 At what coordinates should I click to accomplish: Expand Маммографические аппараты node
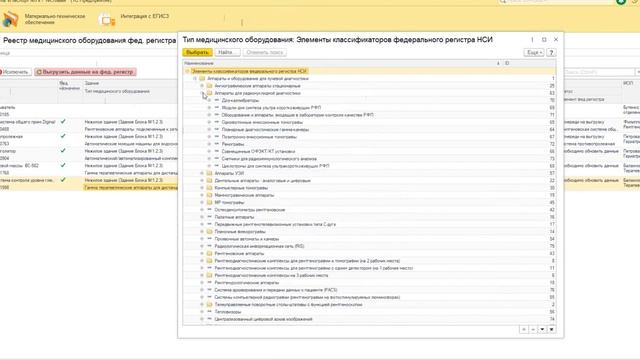tap(202, 195)
